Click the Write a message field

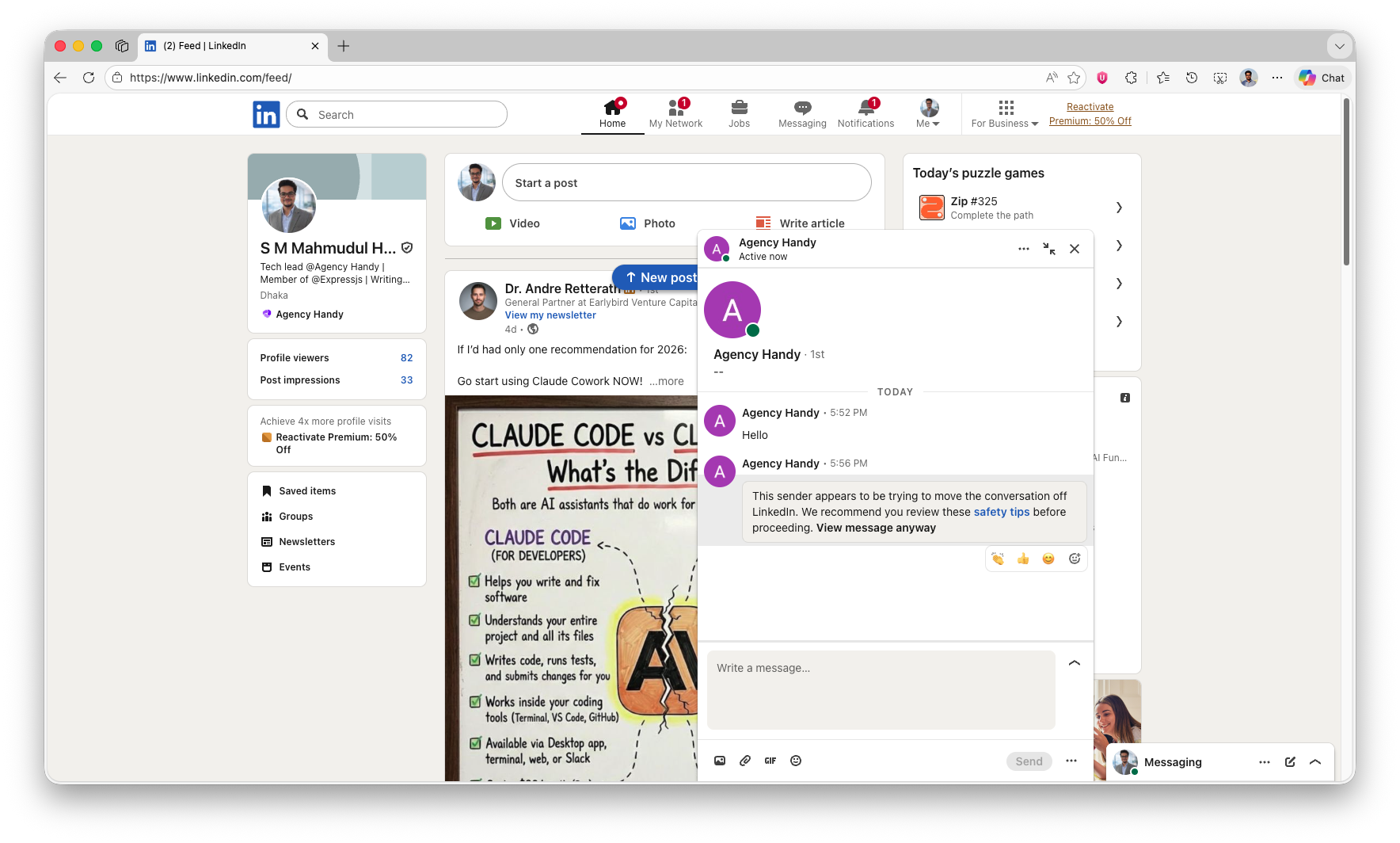point(881,690)
